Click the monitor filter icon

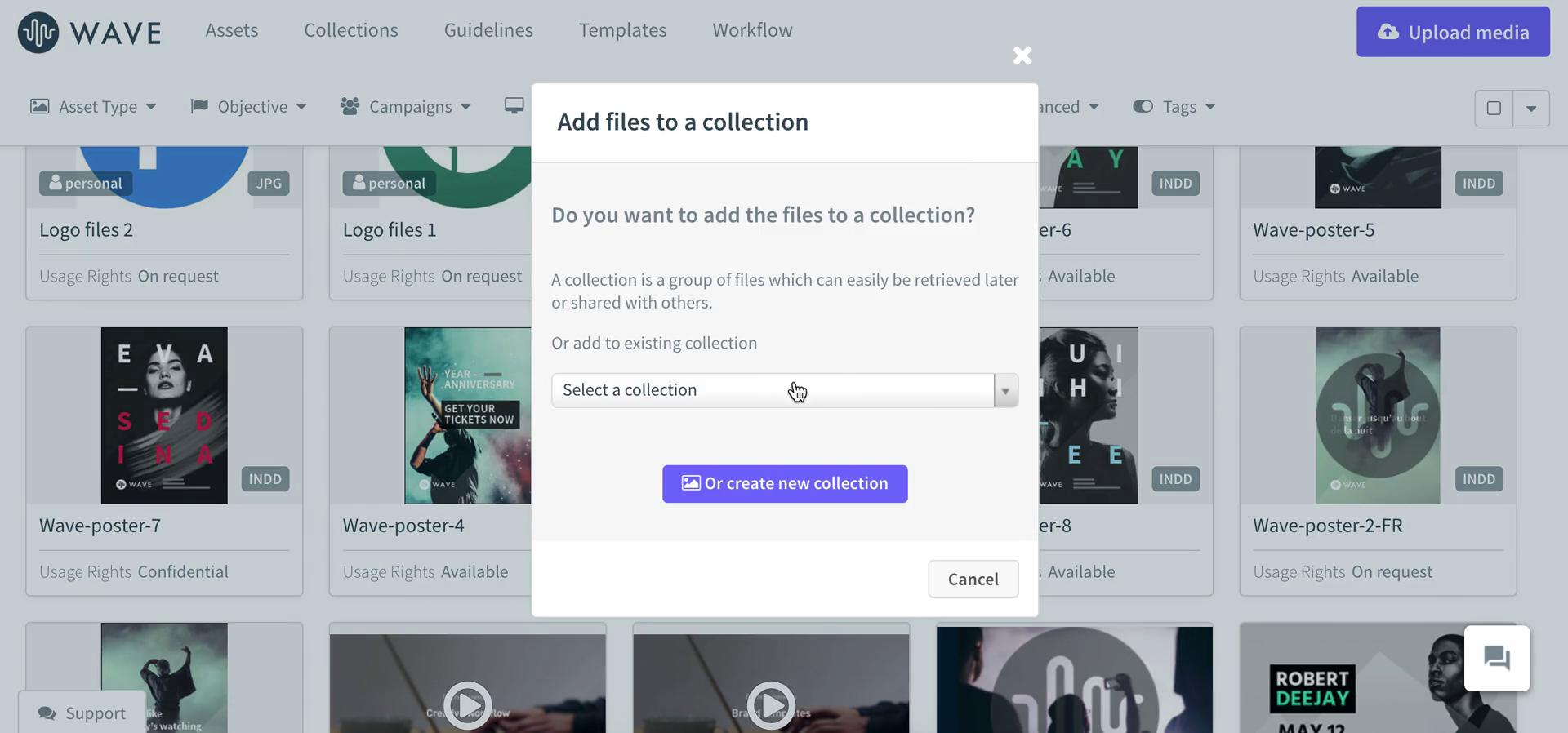(x=514, y=106)
